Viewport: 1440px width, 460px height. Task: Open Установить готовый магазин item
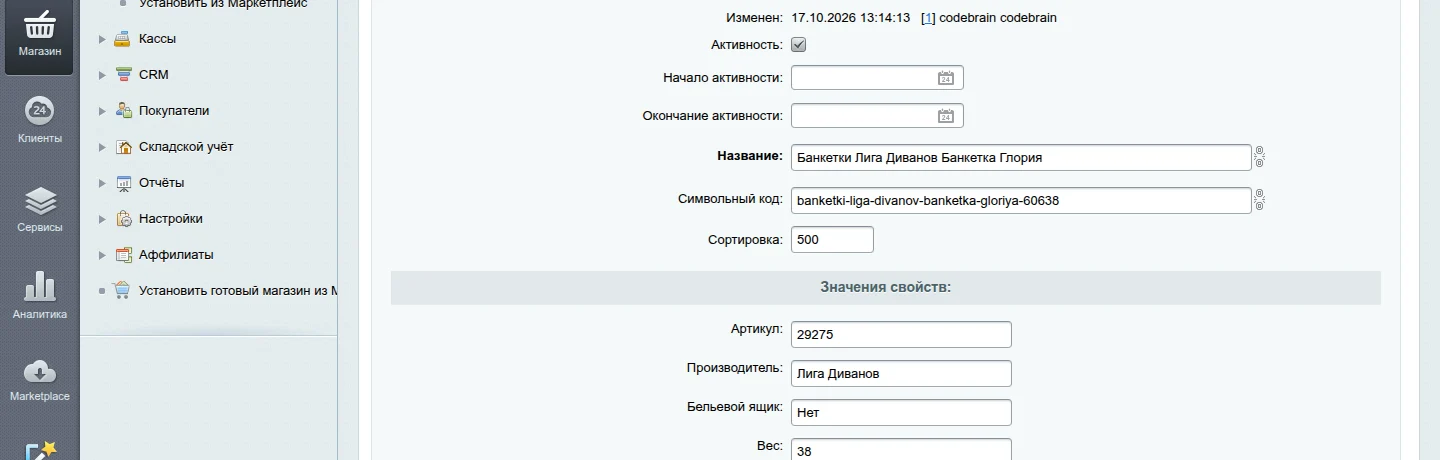tap(238, 291)
